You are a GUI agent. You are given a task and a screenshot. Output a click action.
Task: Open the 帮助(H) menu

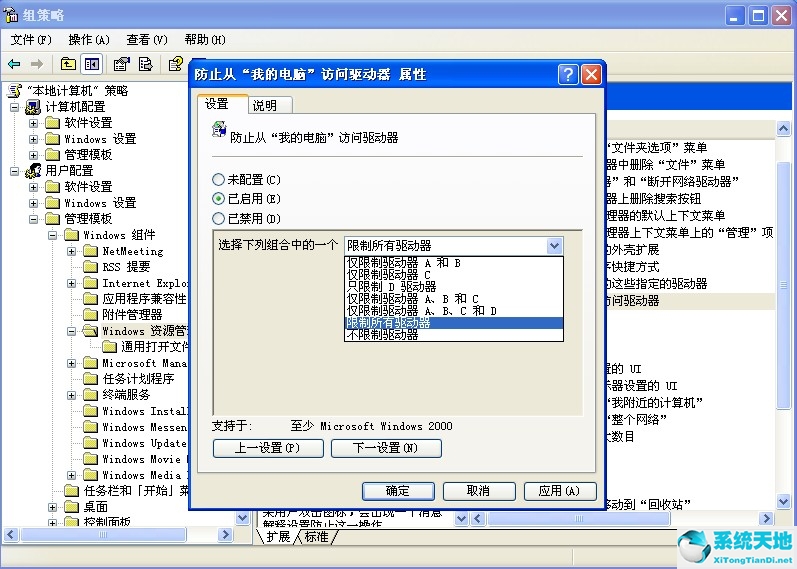tap(205, 40)
